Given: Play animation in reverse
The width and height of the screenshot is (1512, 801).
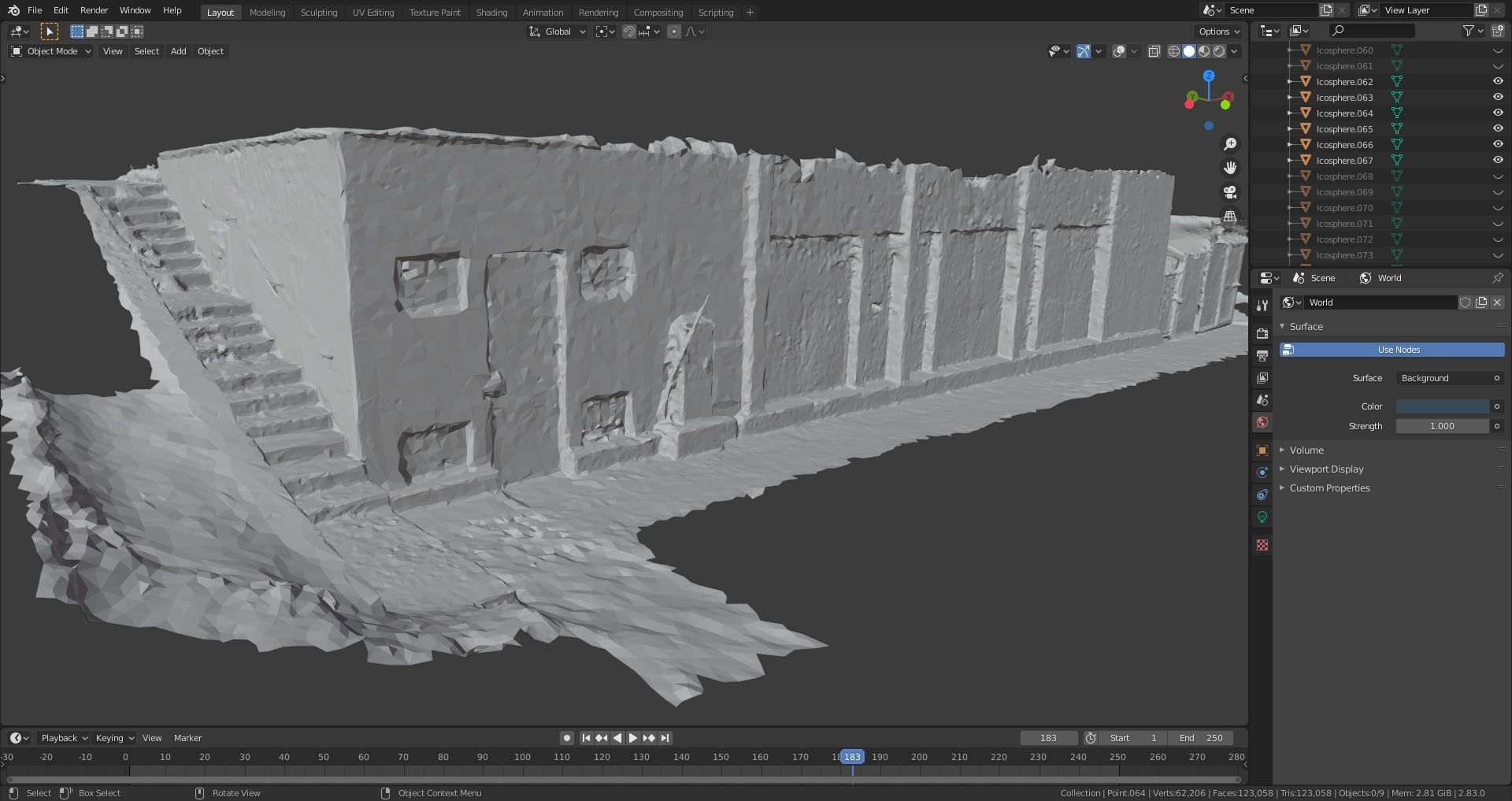Looking at the screenshot, I should tap(617, 738).
